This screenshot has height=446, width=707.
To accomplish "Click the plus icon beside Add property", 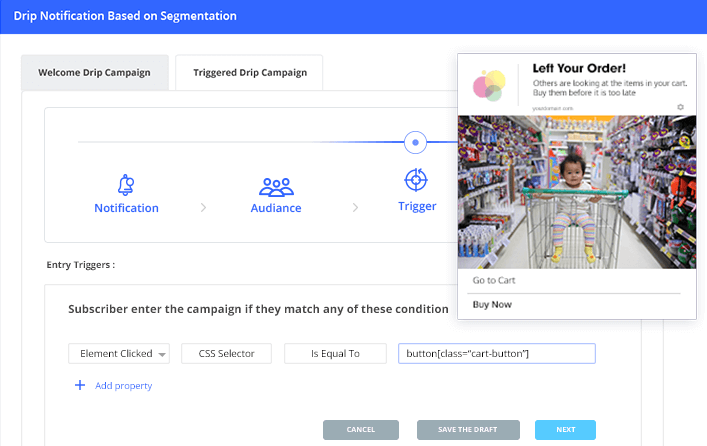I will [80, 385].
